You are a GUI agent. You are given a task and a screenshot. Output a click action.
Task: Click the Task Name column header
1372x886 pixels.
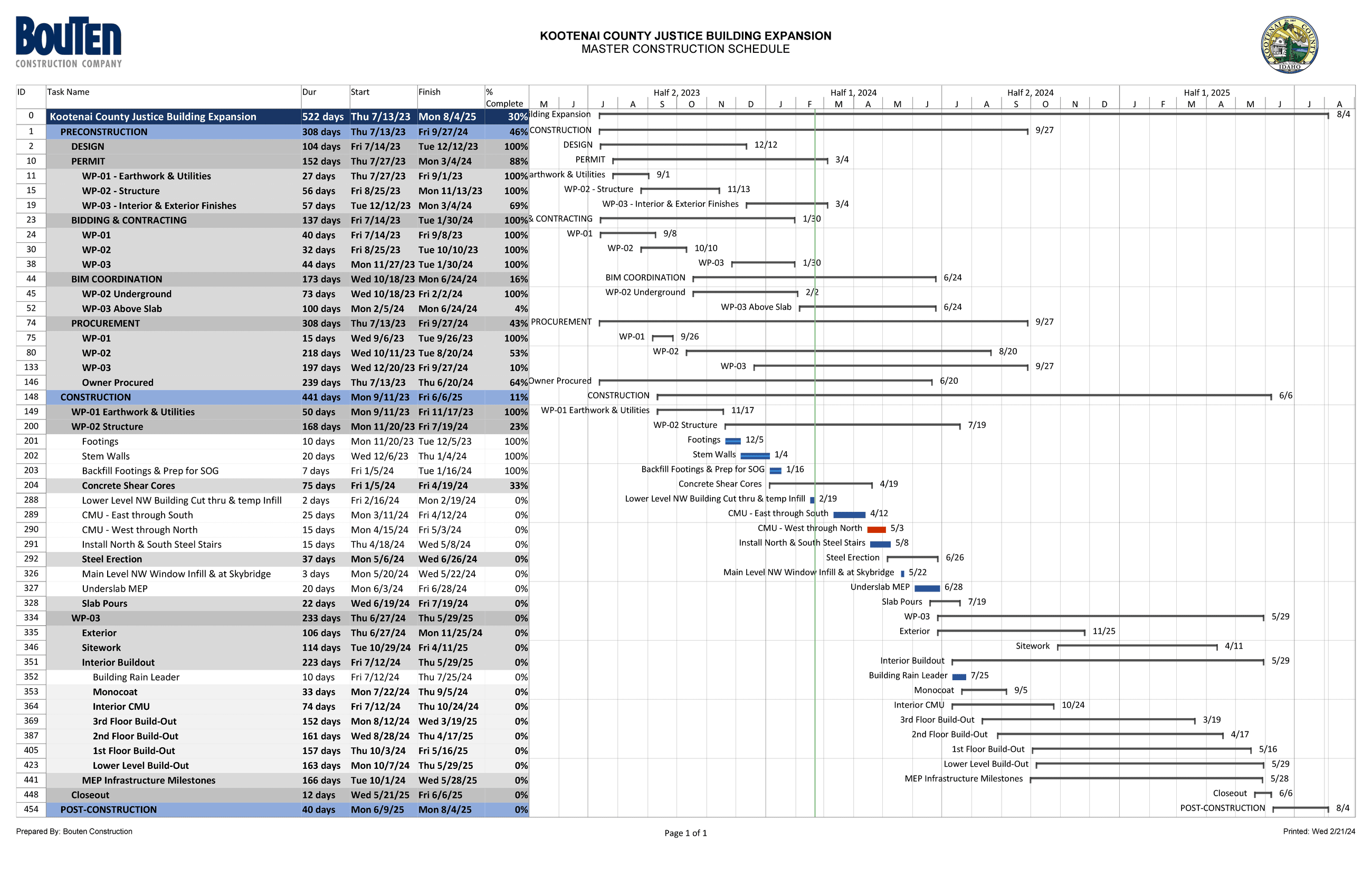(69, 91)
